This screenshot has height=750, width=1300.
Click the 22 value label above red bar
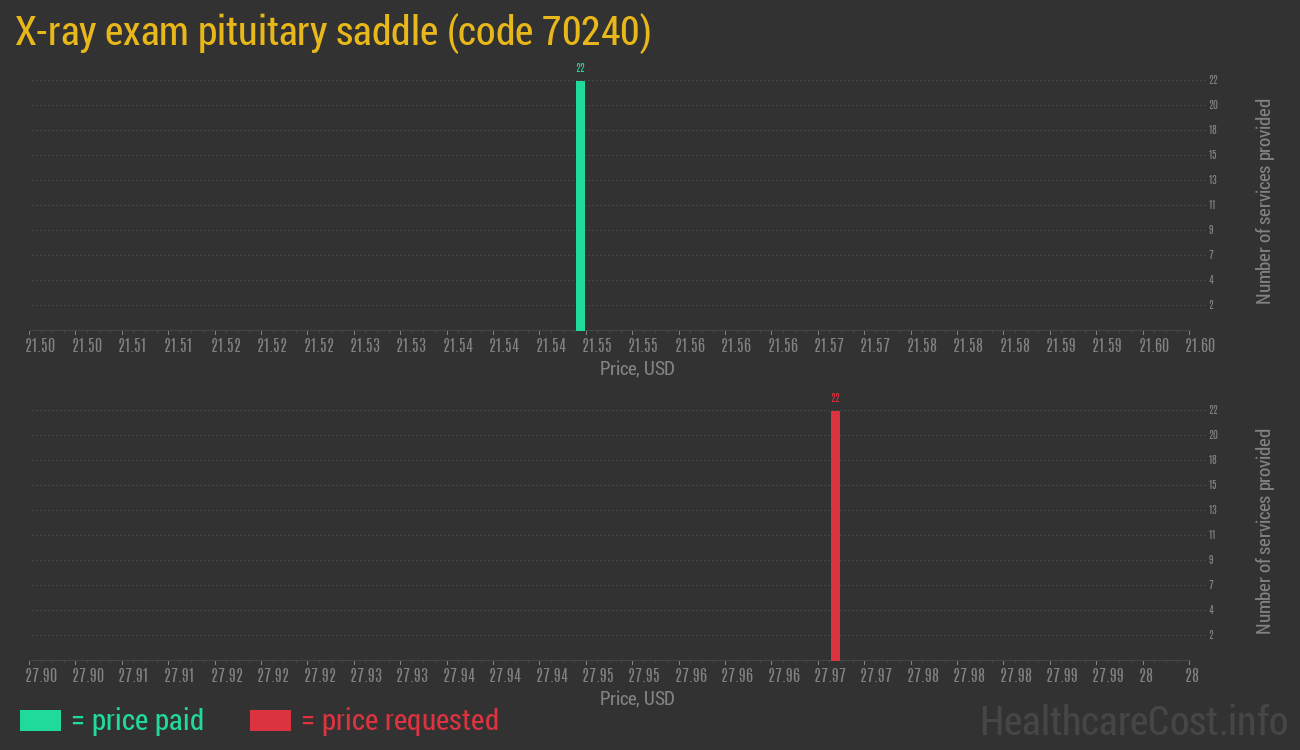[x=835, y=398]
